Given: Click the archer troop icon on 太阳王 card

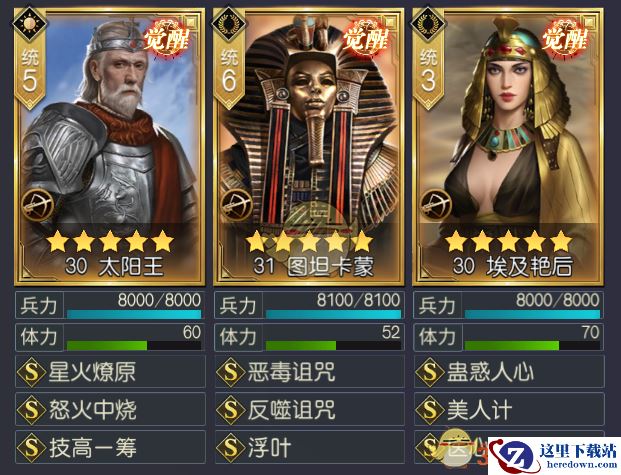Looking at the screenshot, I should pyautogui.click(x=38, y=205).
